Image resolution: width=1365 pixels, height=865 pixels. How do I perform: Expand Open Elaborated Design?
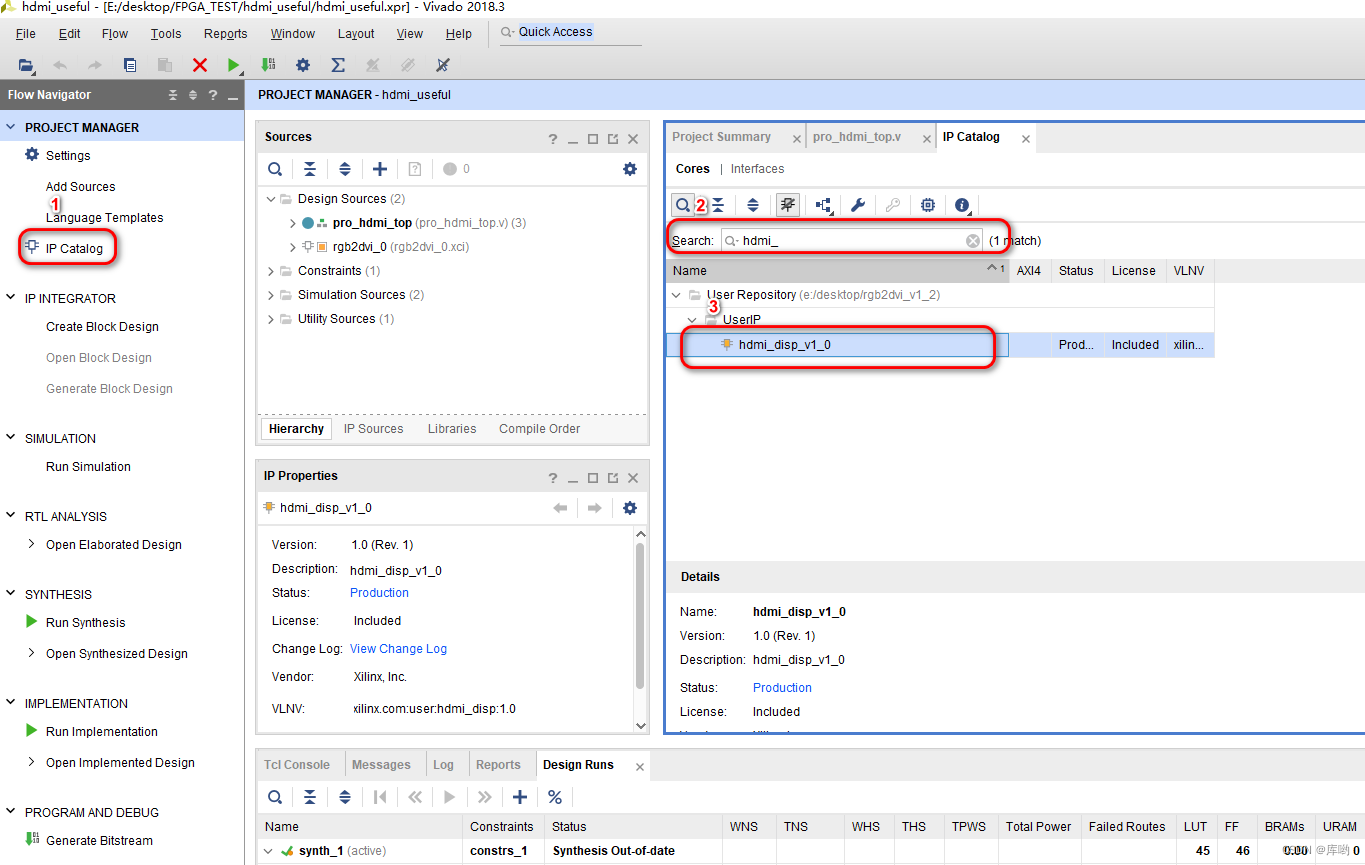click(x=32, y=545)
